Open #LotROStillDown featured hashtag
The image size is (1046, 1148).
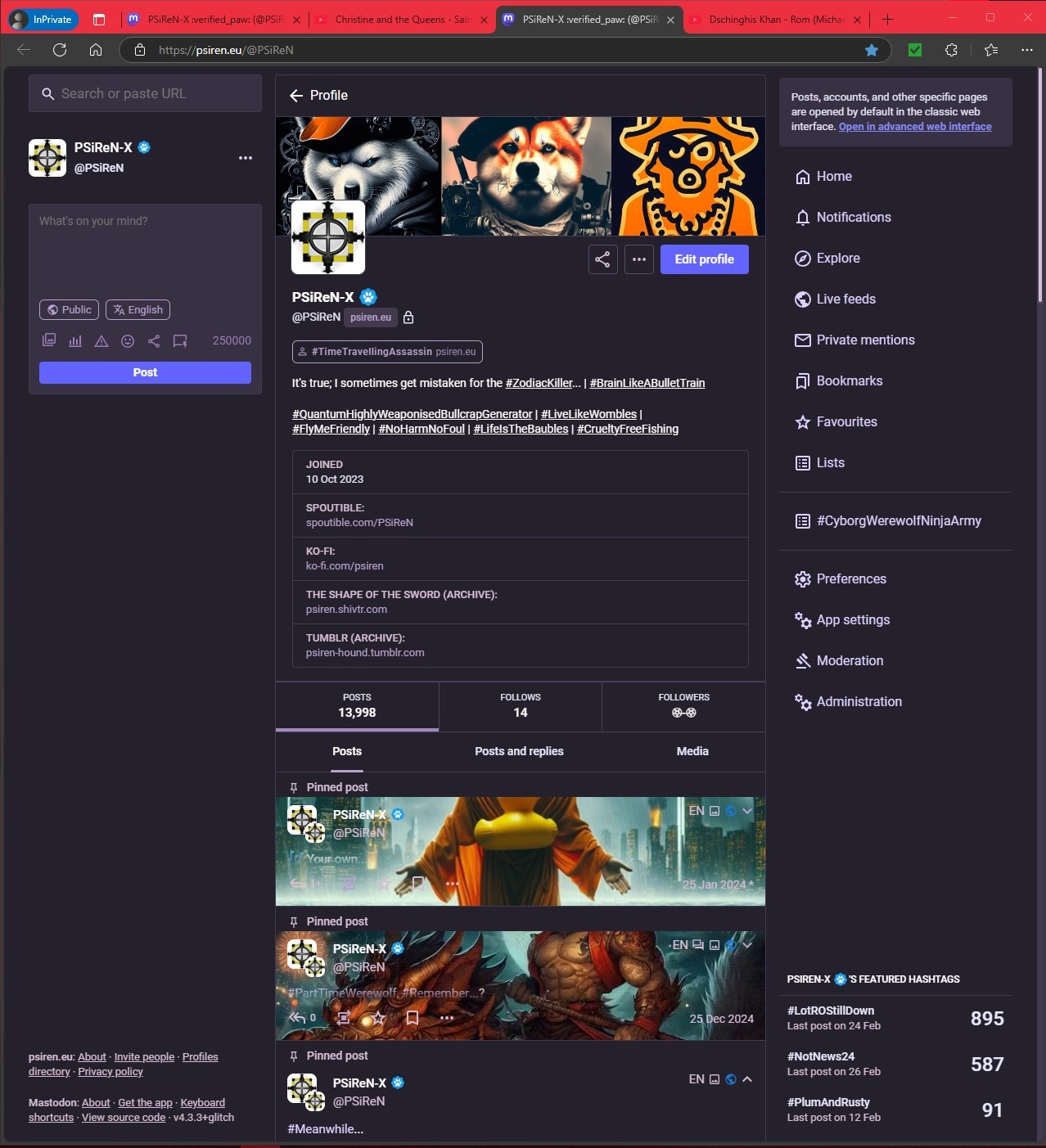click(x=831, y=1011)
